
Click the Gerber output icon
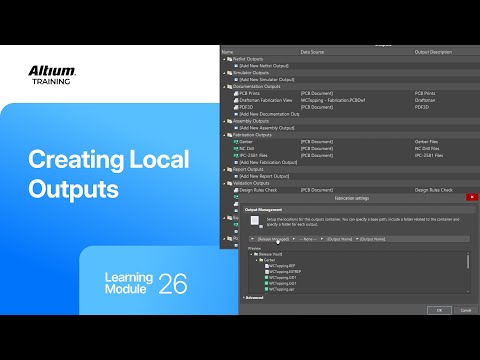pyautogui.click(x=236, y=142)
